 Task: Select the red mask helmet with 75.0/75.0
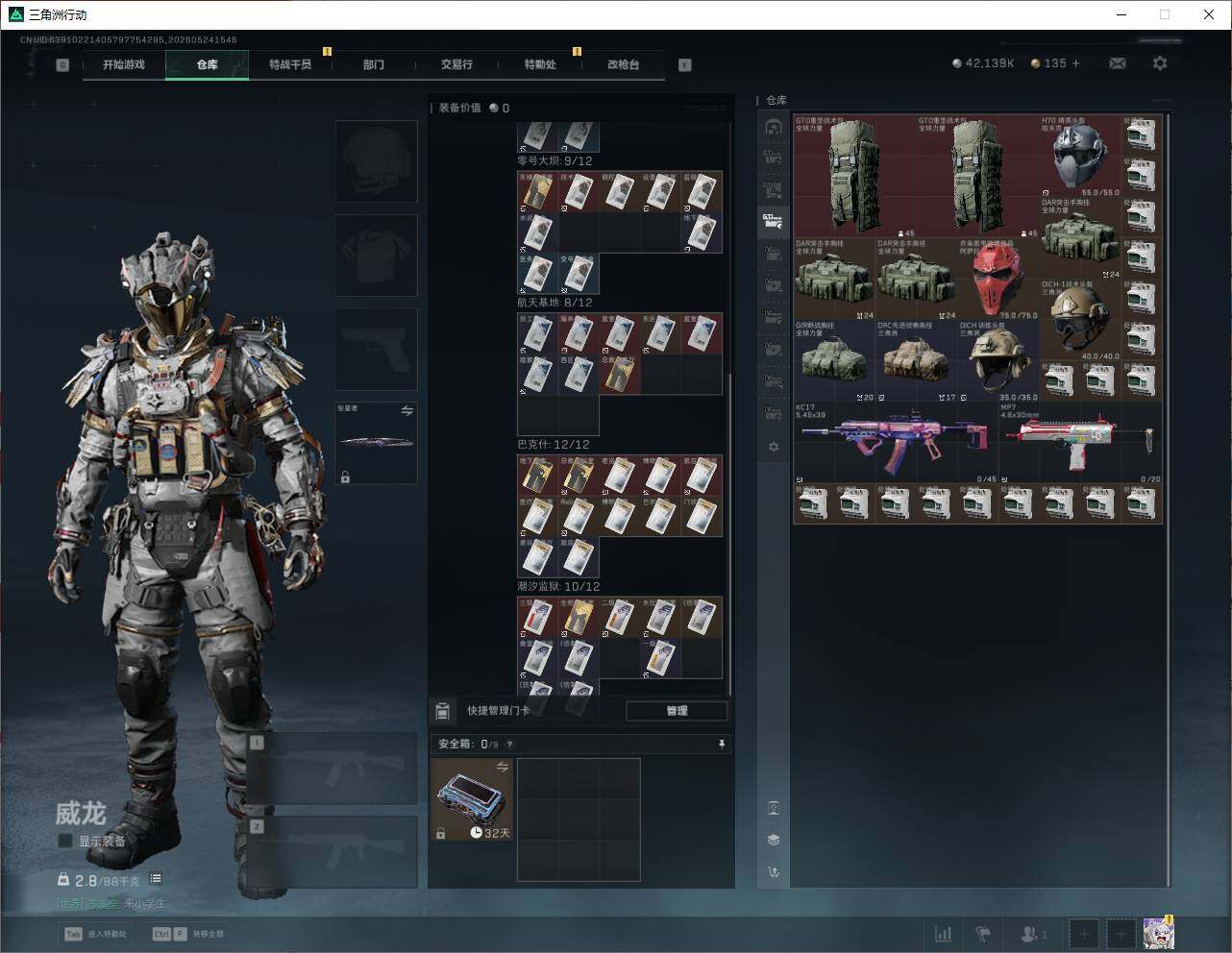(x=999, y=280)
